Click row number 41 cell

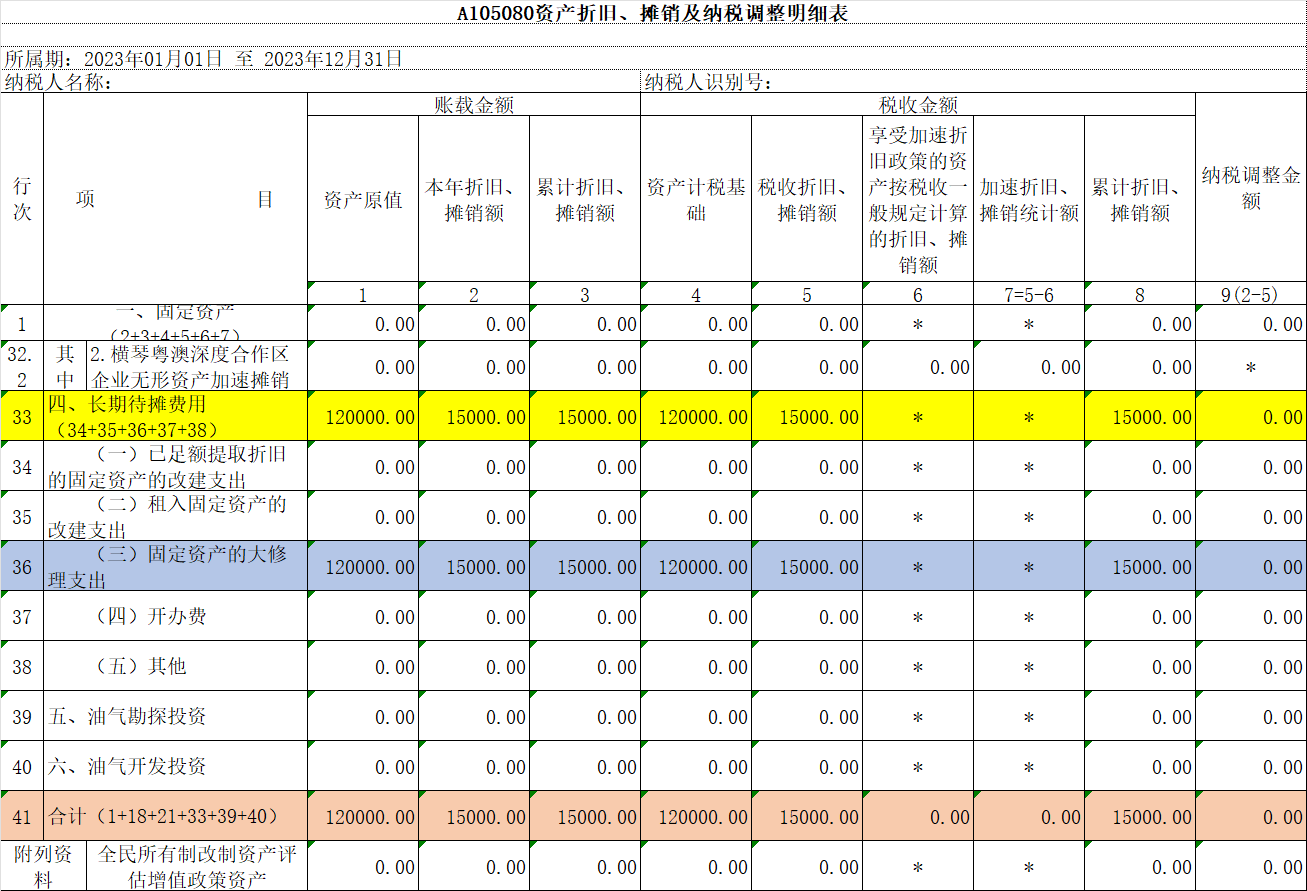(x=22, y=816)
